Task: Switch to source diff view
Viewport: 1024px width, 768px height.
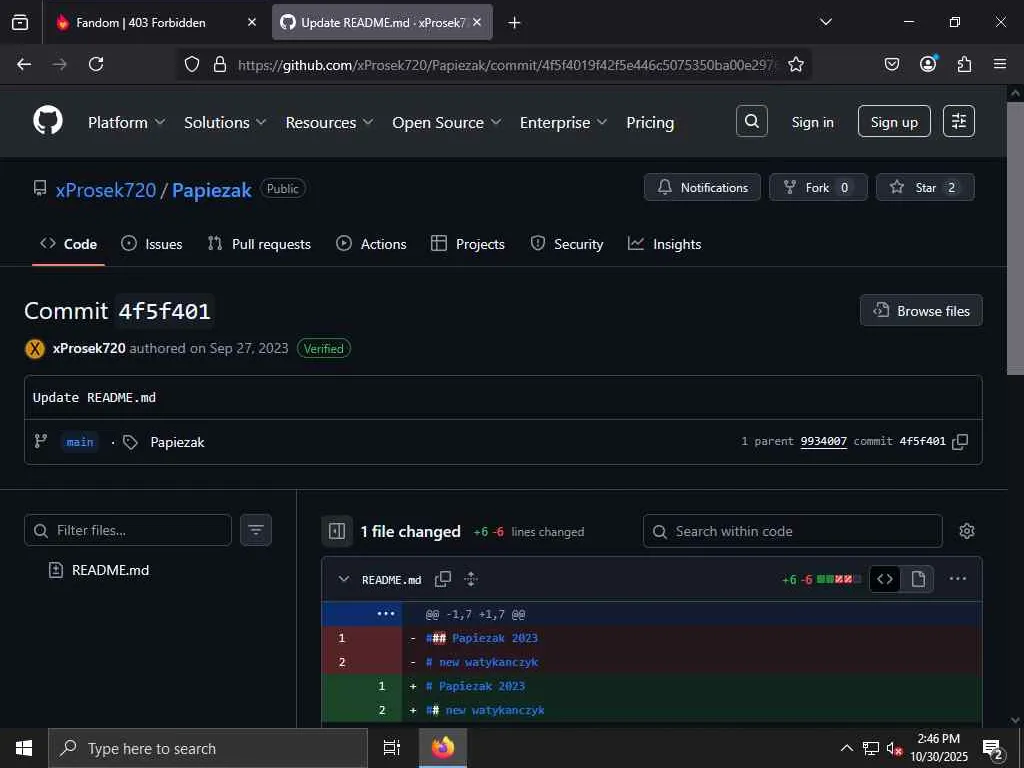Action: tap(885, 579)
